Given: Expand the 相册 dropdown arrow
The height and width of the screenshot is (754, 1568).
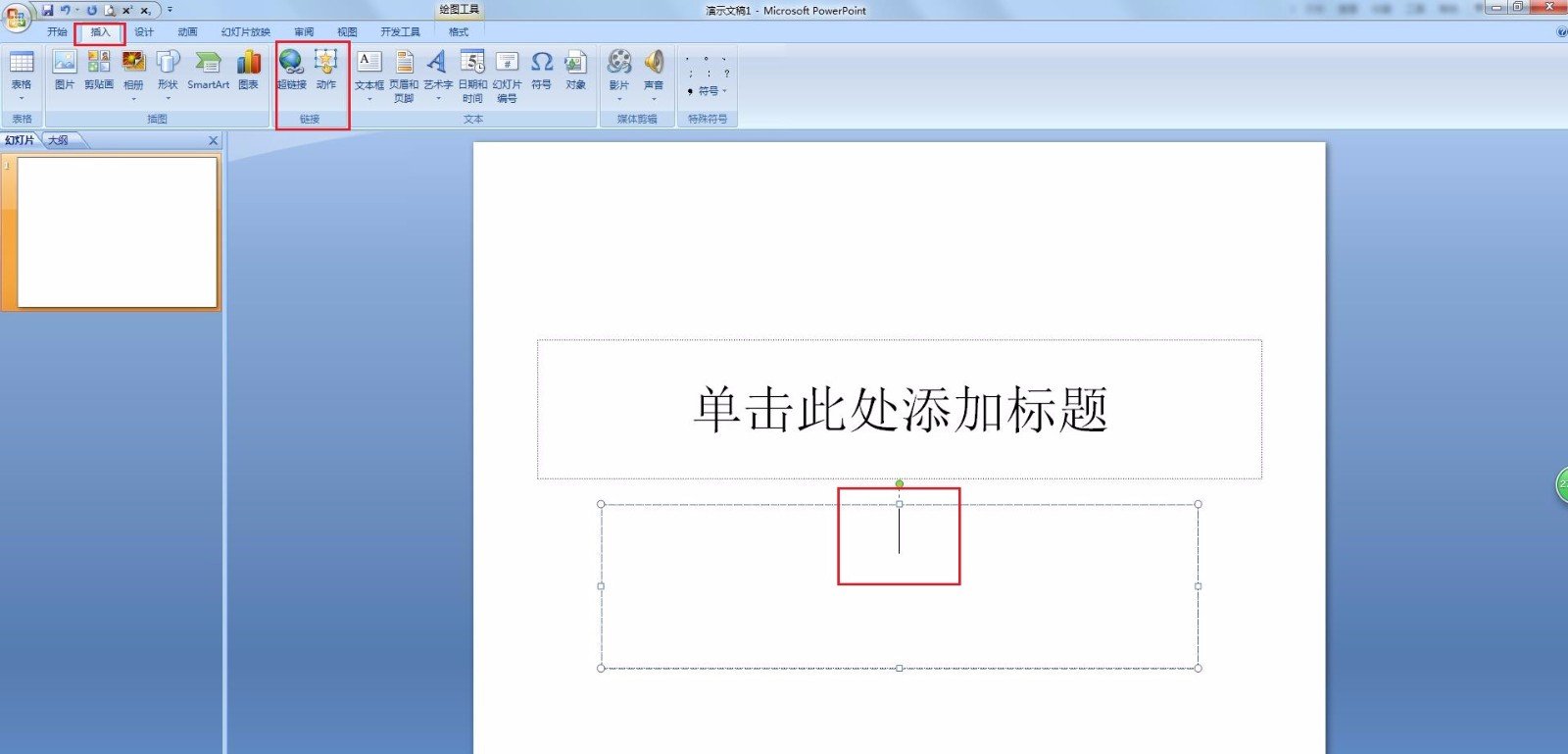Looking at the screenshot, I should pyautogui.click(x=133, y=98).
